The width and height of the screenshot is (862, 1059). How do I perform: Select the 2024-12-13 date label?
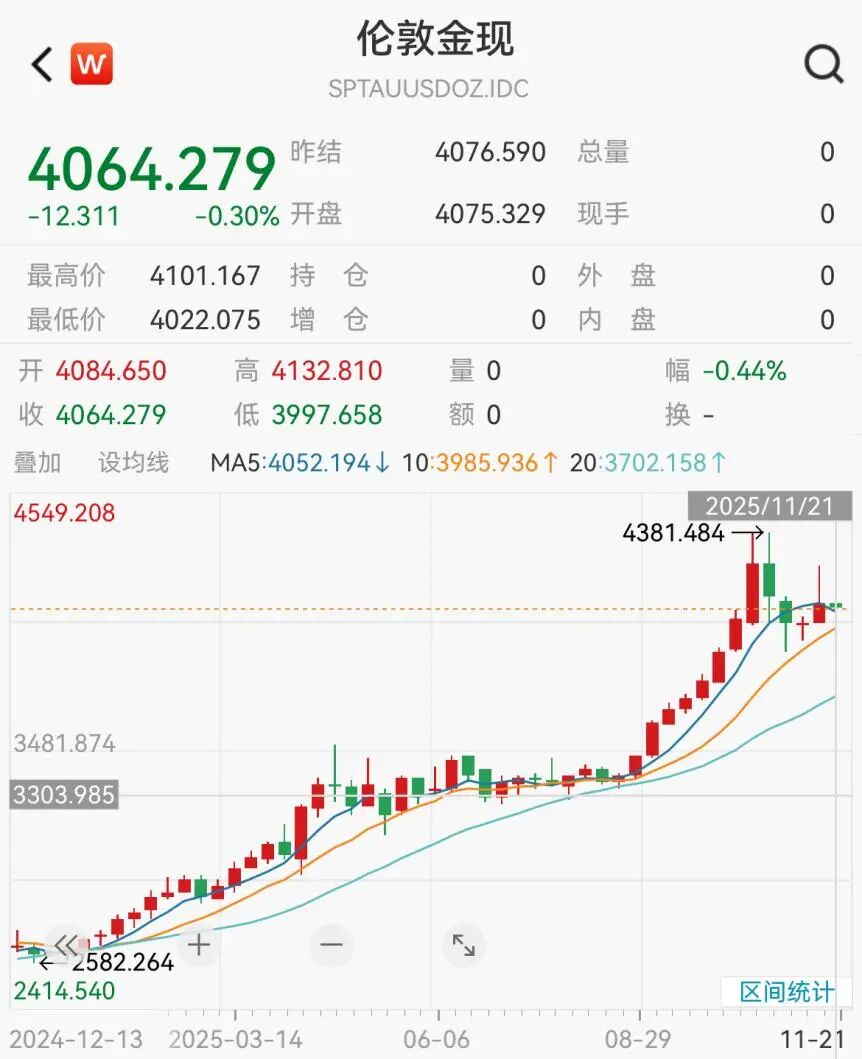pos(78,1040)
